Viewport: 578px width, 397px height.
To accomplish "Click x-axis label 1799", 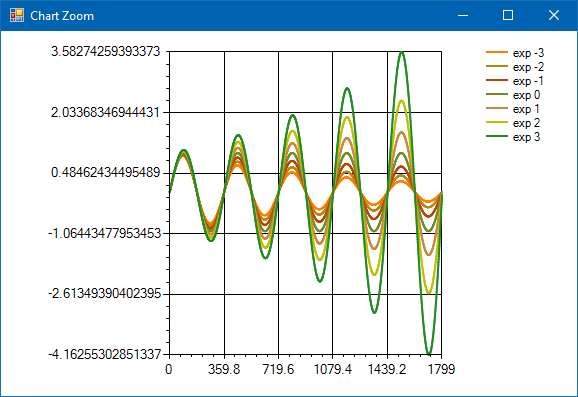I will [442, 369].
